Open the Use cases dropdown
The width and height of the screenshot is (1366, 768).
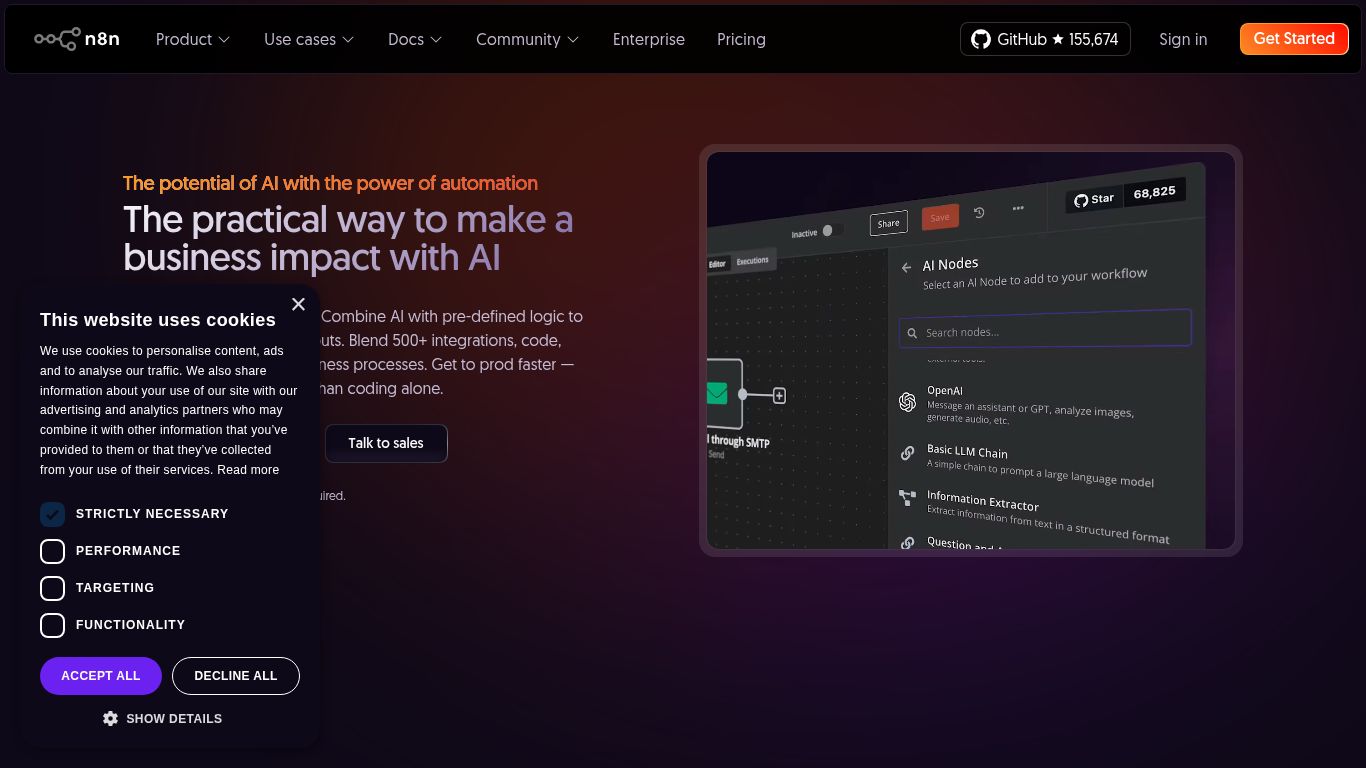(x=308, y=40)
